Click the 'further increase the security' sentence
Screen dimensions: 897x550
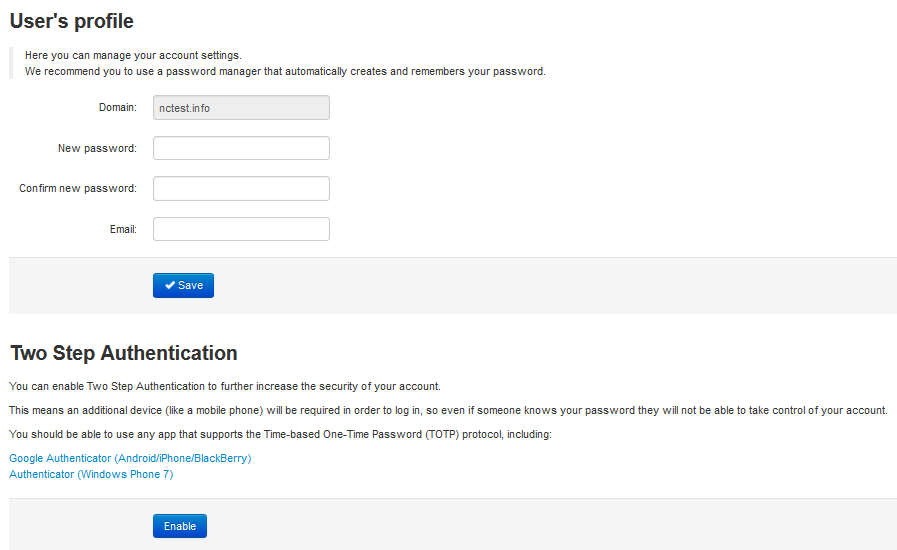[225, 386]
